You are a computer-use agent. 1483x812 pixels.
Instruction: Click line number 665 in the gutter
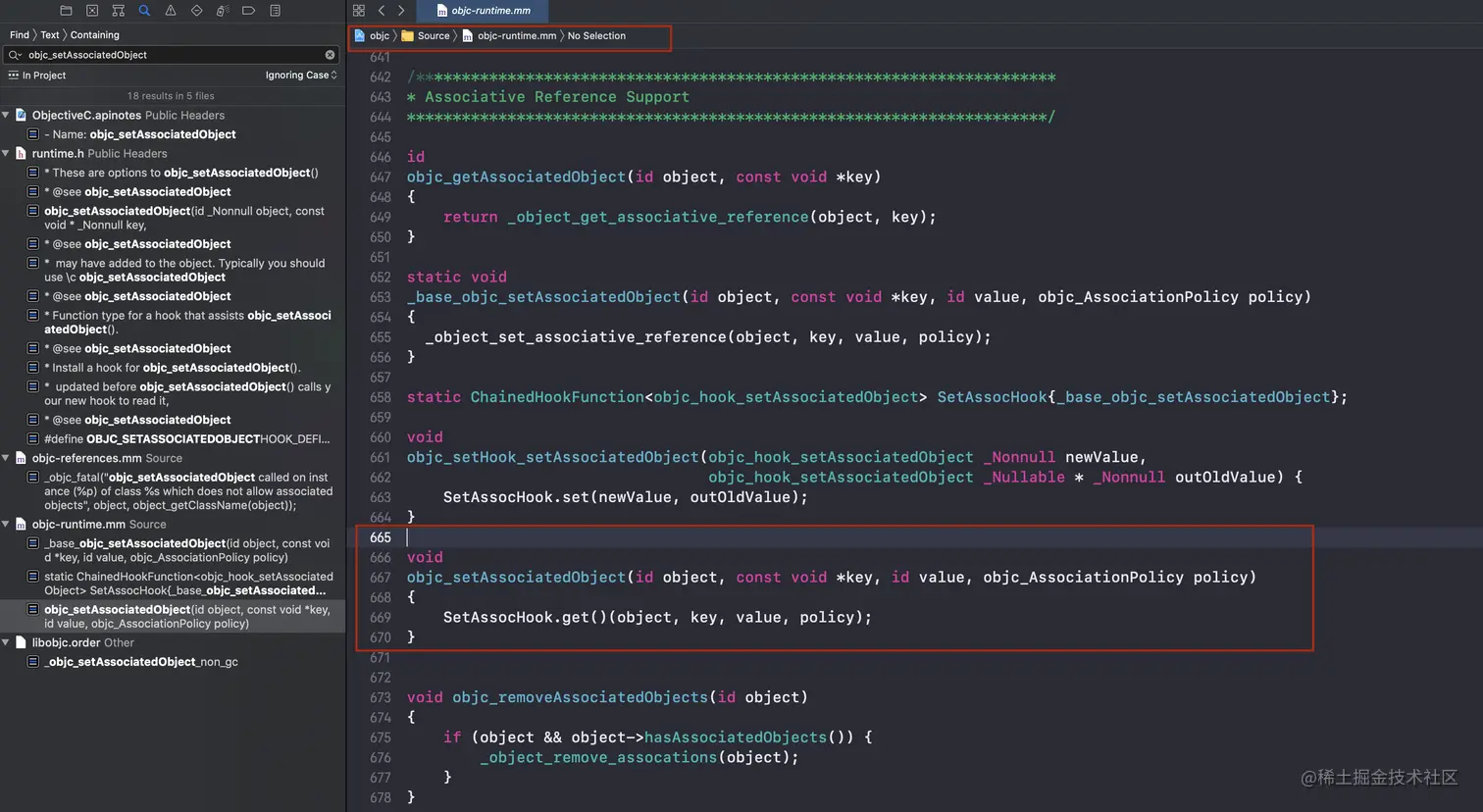[x=381, y=537]
